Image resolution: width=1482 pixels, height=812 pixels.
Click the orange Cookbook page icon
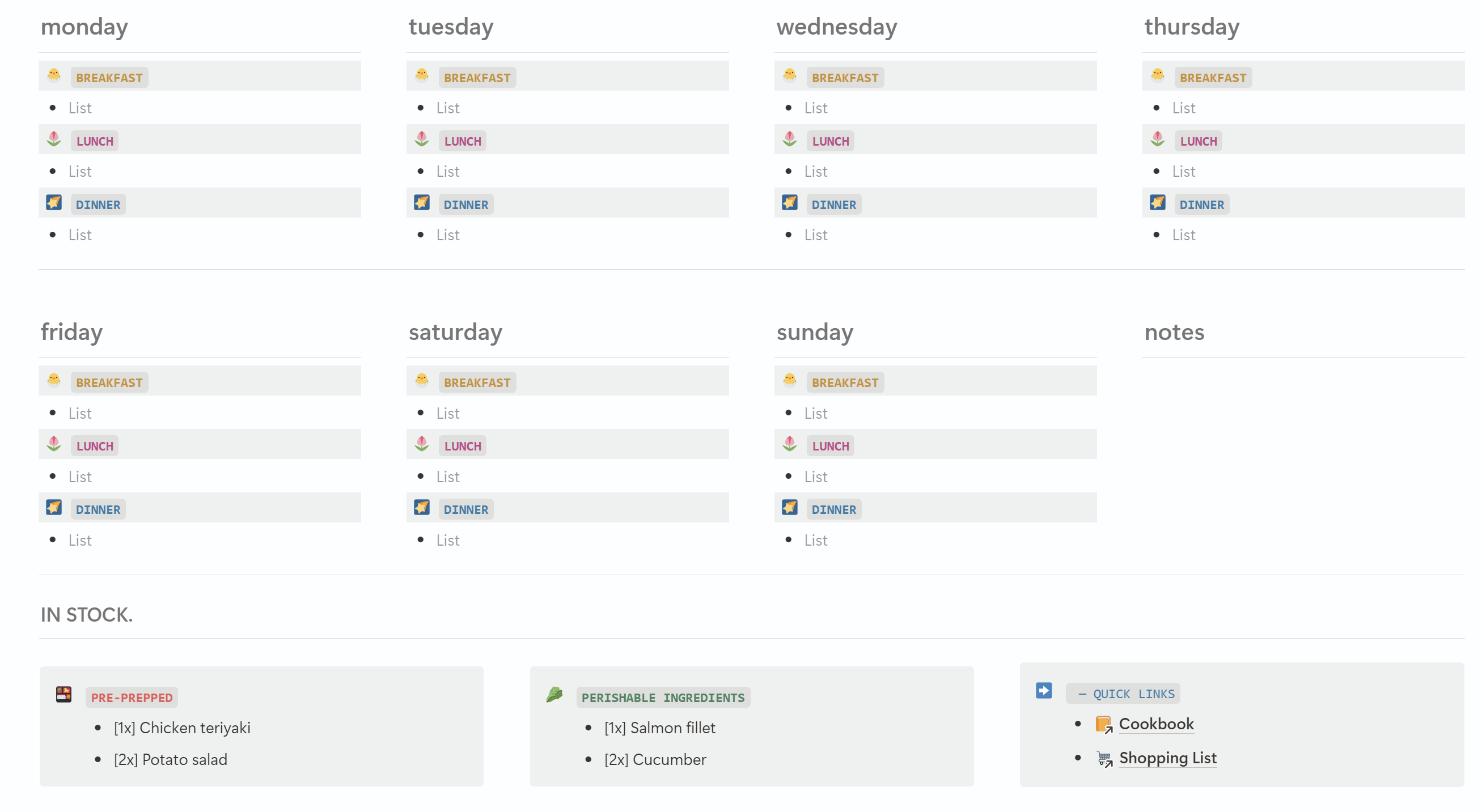pyautogui.click(x=1103, y=724)
